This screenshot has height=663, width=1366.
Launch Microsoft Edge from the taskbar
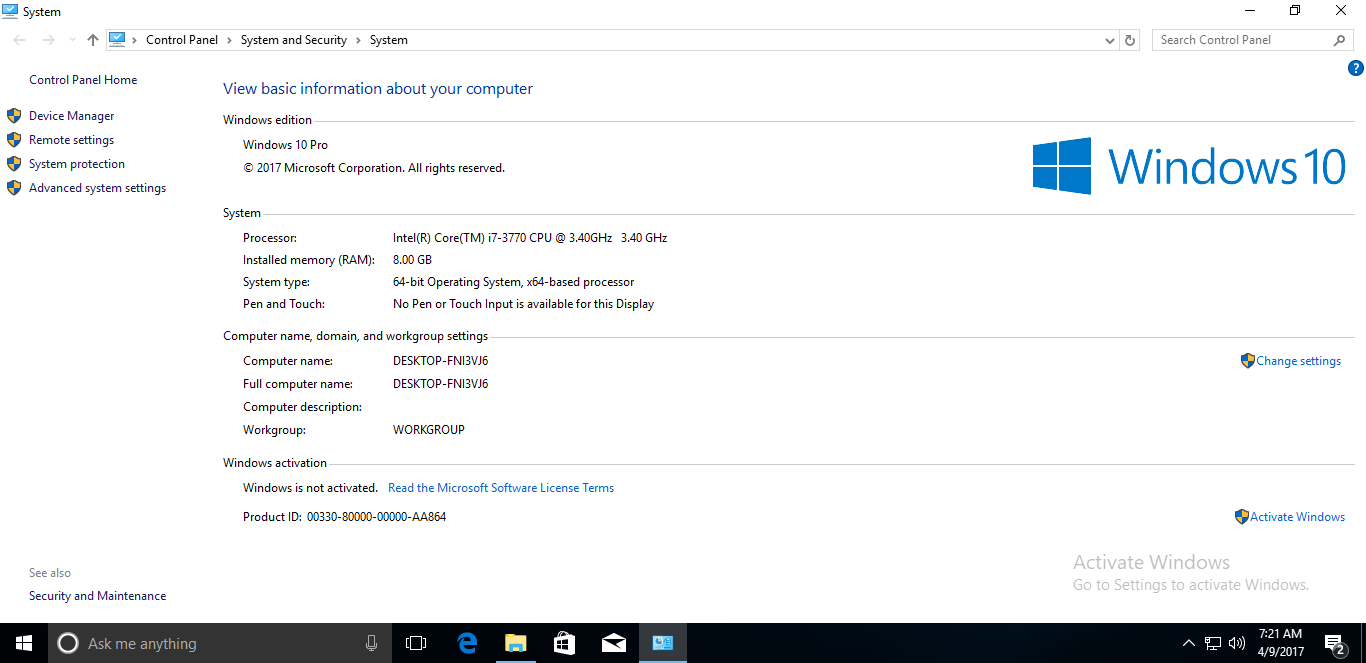[x=467, y=643]
